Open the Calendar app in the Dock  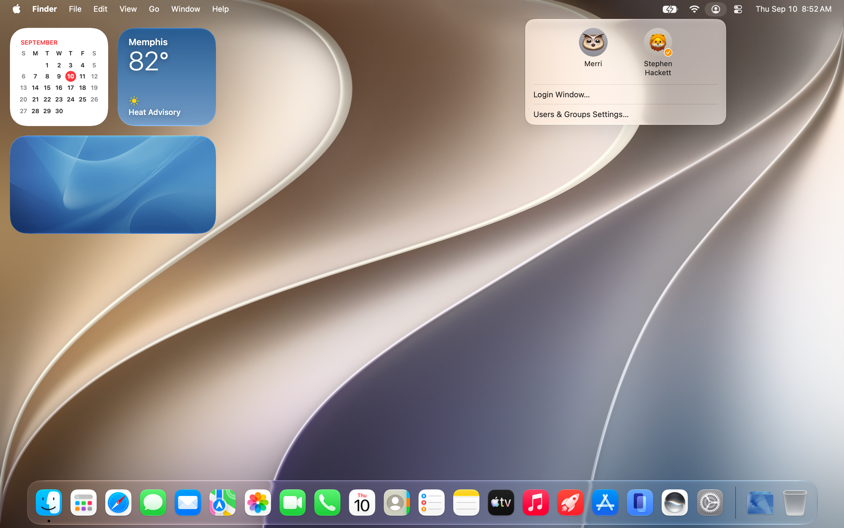pos(362,502)
